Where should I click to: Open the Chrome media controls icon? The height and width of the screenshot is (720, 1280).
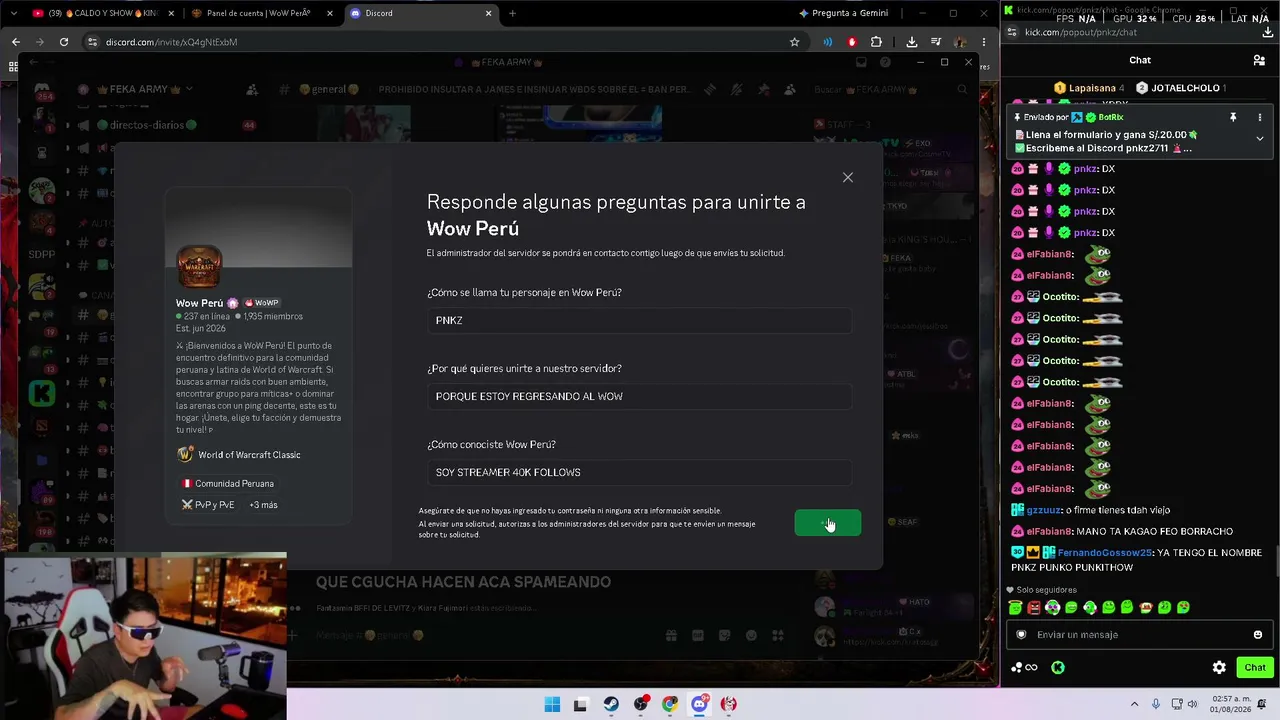936,42
